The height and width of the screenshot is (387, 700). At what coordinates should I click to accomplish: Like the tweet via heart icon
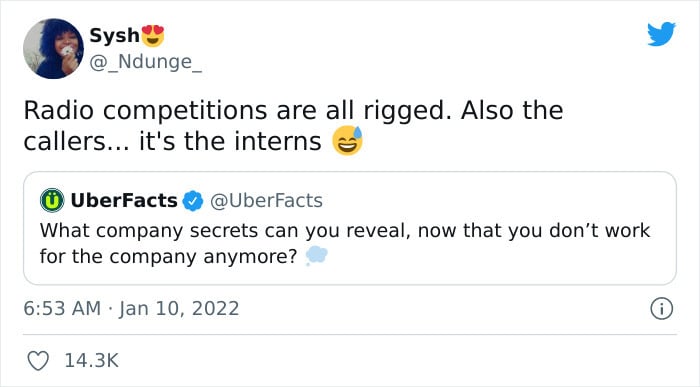[x=38, y=361]
